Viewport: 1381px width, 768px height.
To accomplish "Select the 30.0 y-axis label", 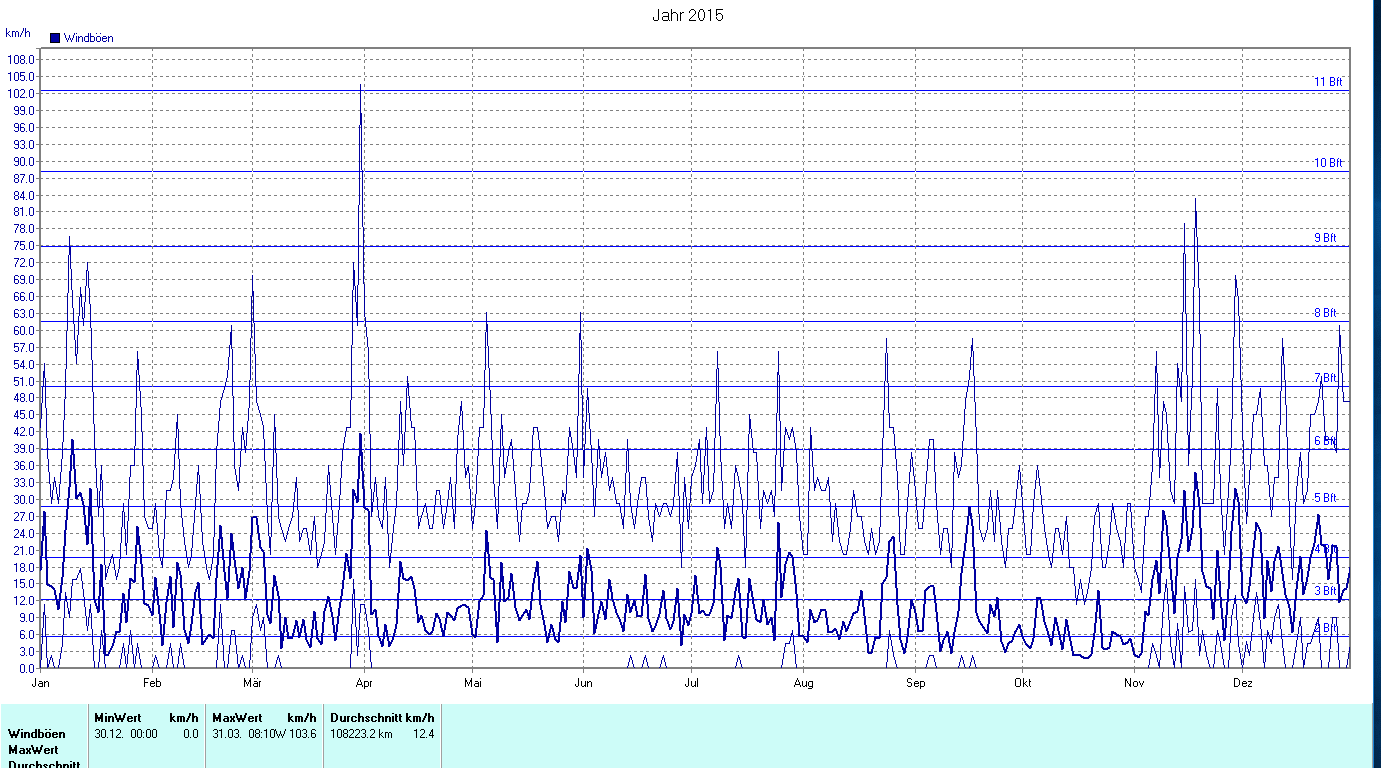I will 24,500.
